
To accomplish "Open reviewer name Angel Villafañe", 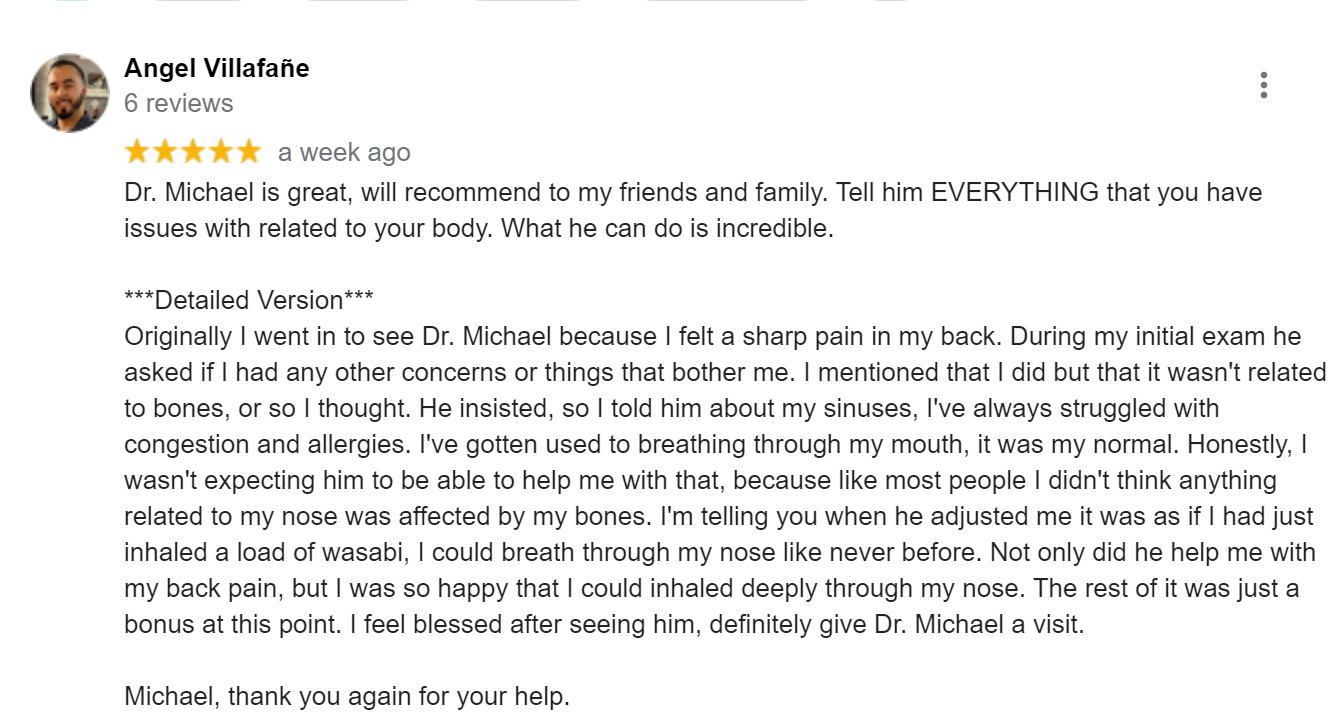I will (217, 68).
